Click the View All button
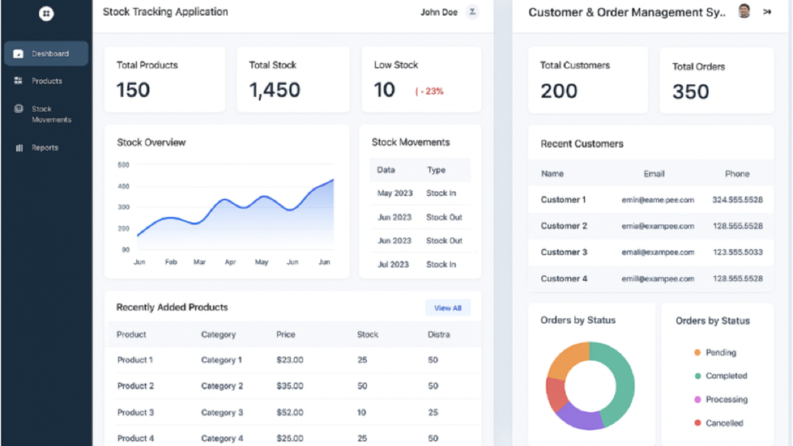This screenshot has width=793, height=446. [448, 308]
